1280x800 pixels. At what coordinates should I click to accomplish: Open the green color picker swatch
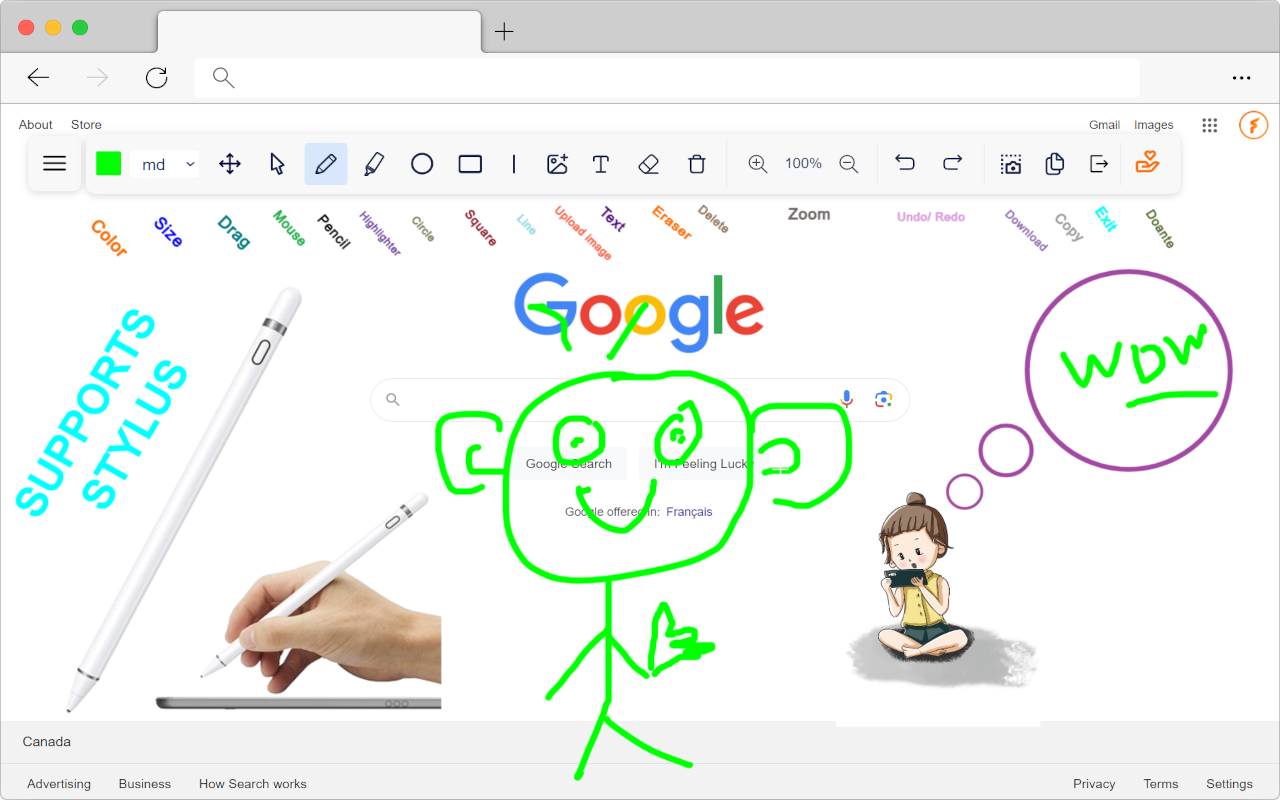[x=109, y=164]
